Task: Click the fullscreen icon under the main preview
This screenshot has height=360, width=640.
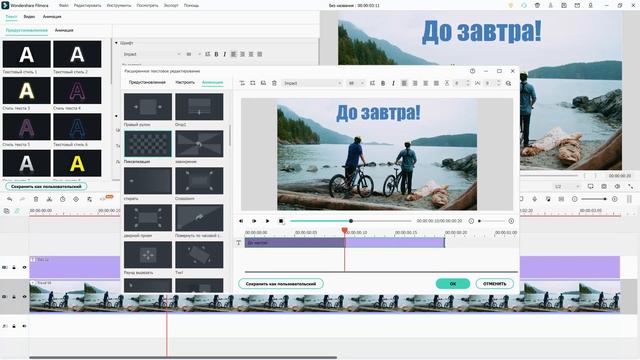Action: point(631,187)
